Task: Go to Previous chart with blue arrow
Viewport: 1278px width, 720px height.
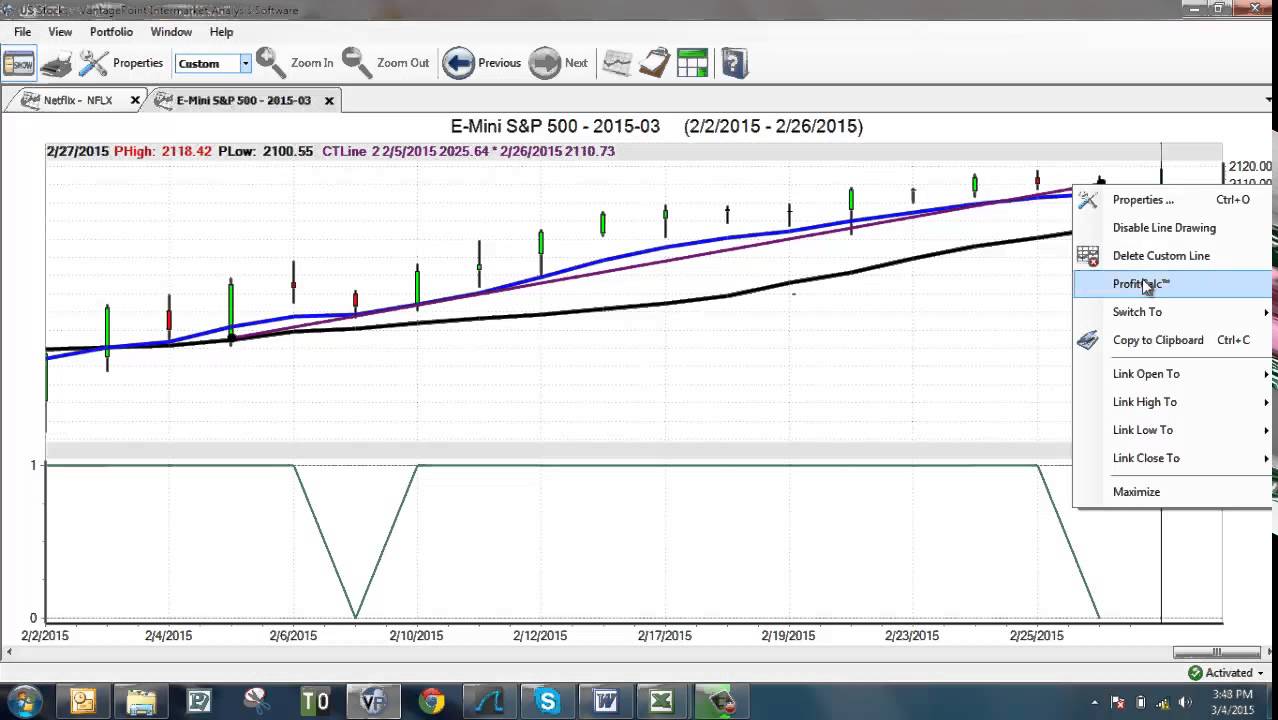Action: point(482,63)
